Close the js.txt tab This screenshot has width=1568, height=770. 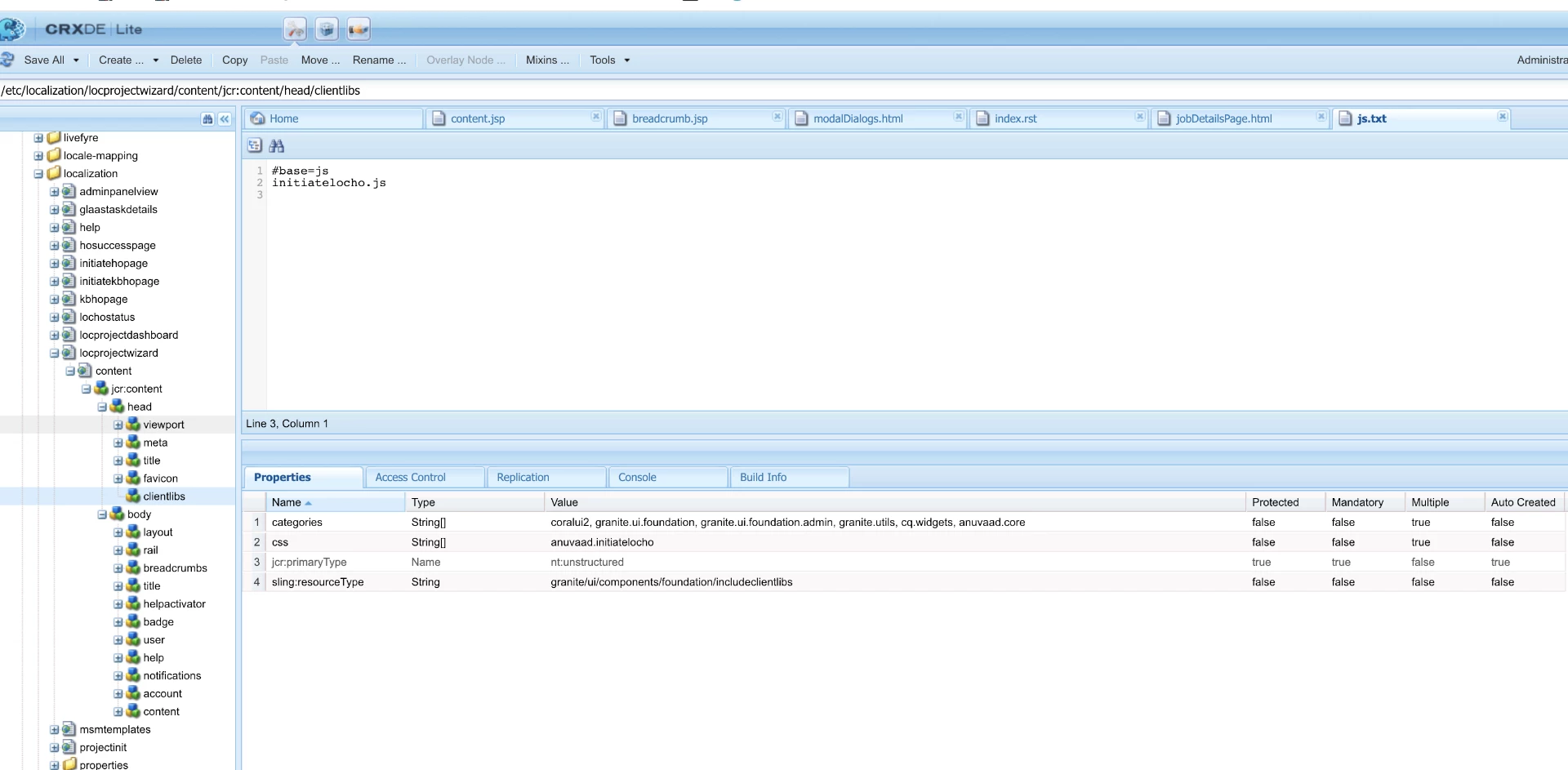pyautogui.click(x=1503, y=117)
